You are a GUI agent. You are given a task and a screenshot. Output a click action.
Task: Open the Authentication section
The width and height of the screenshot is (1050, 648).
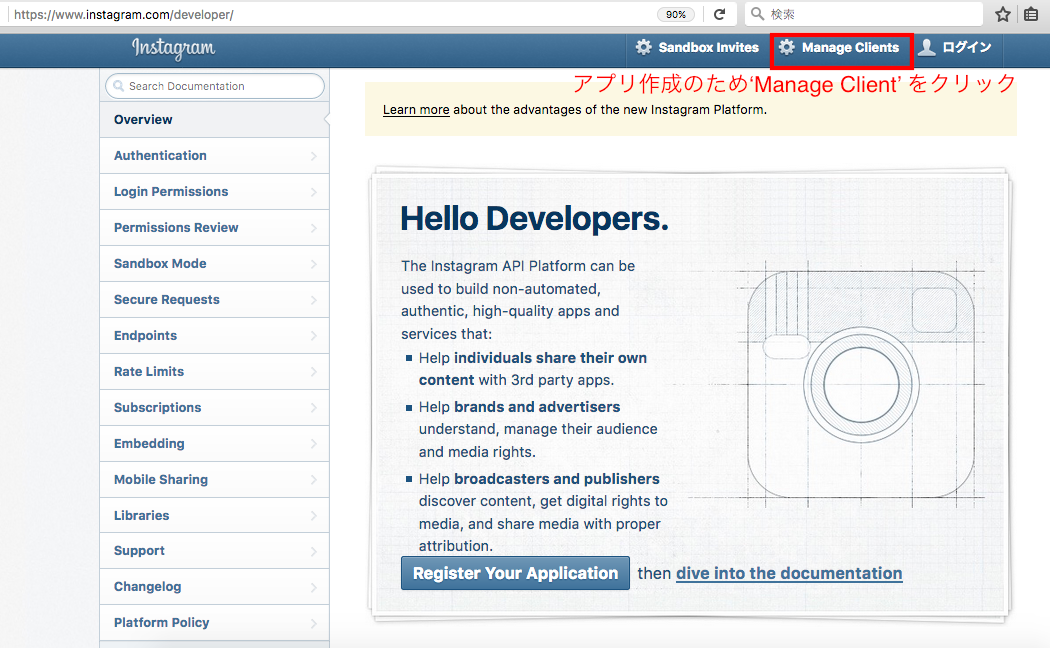[x=214, y=156]
